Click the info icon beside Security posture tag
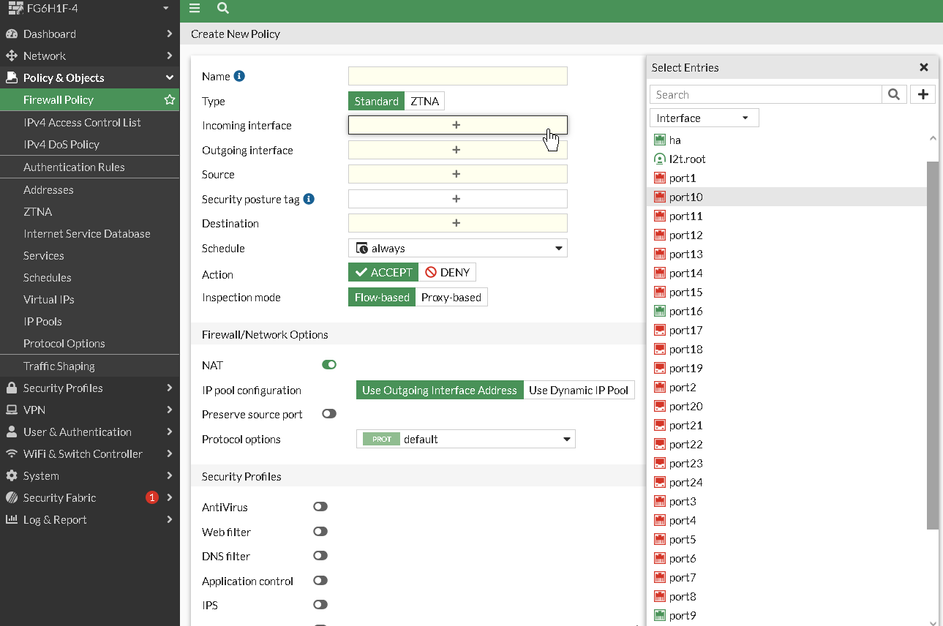The image size is (943, 626). pos(309,199)
